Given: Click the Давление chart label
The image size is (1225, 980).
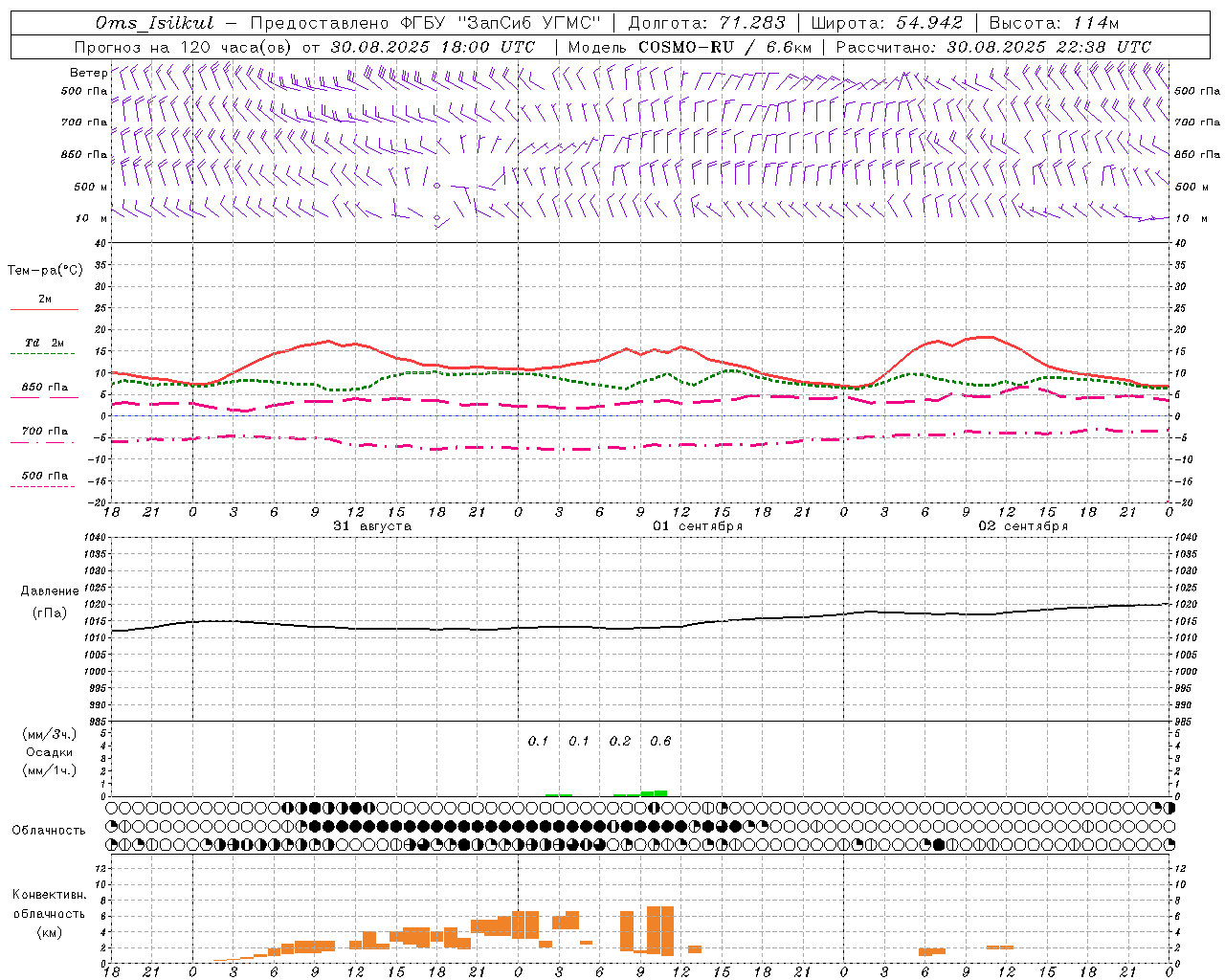Looking at the screenshot, I should pos(50,591).
